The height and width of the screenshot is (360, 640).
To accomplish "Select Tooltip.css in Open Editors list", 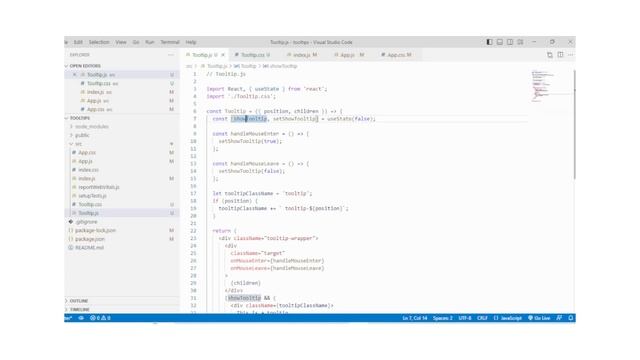I will 122,83.
